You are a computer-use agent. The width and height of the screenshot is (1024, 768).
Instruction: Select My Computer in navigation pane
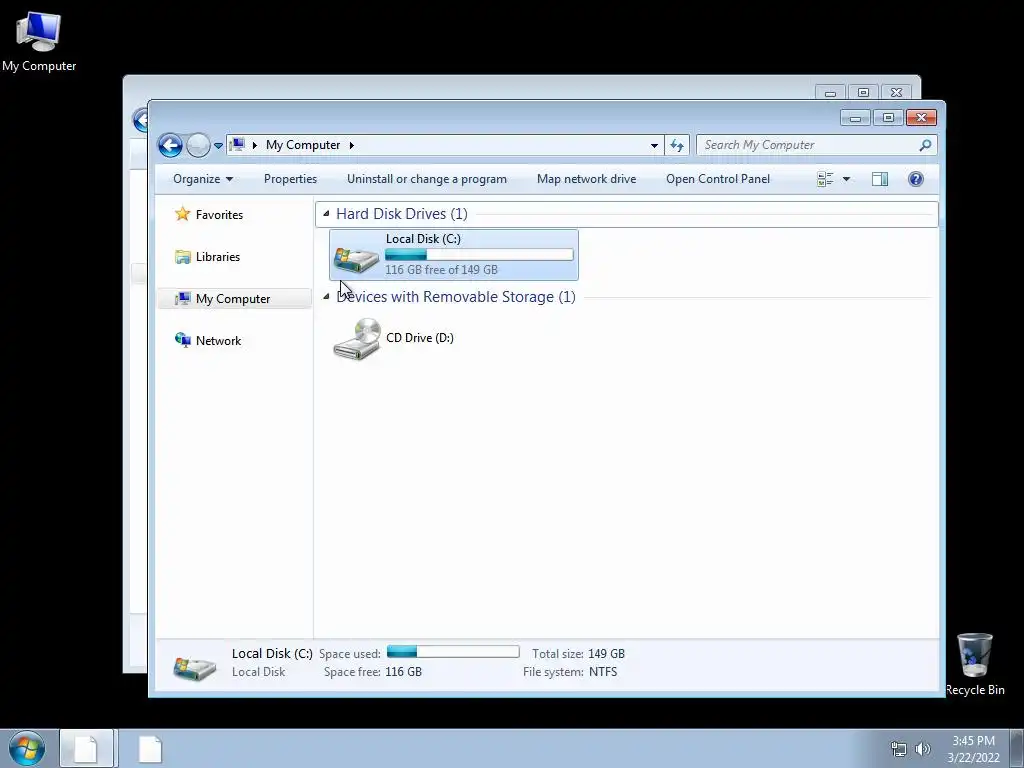pyautogui.click(x=234, y=298)
